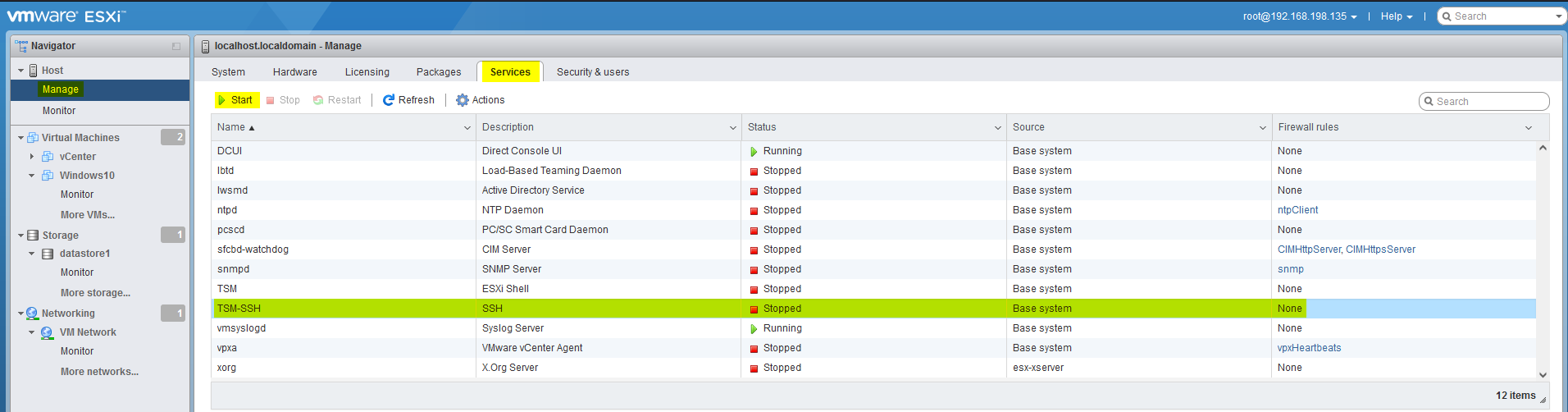
Task: Open the More networks... link
Action: [x=99, y=372]
